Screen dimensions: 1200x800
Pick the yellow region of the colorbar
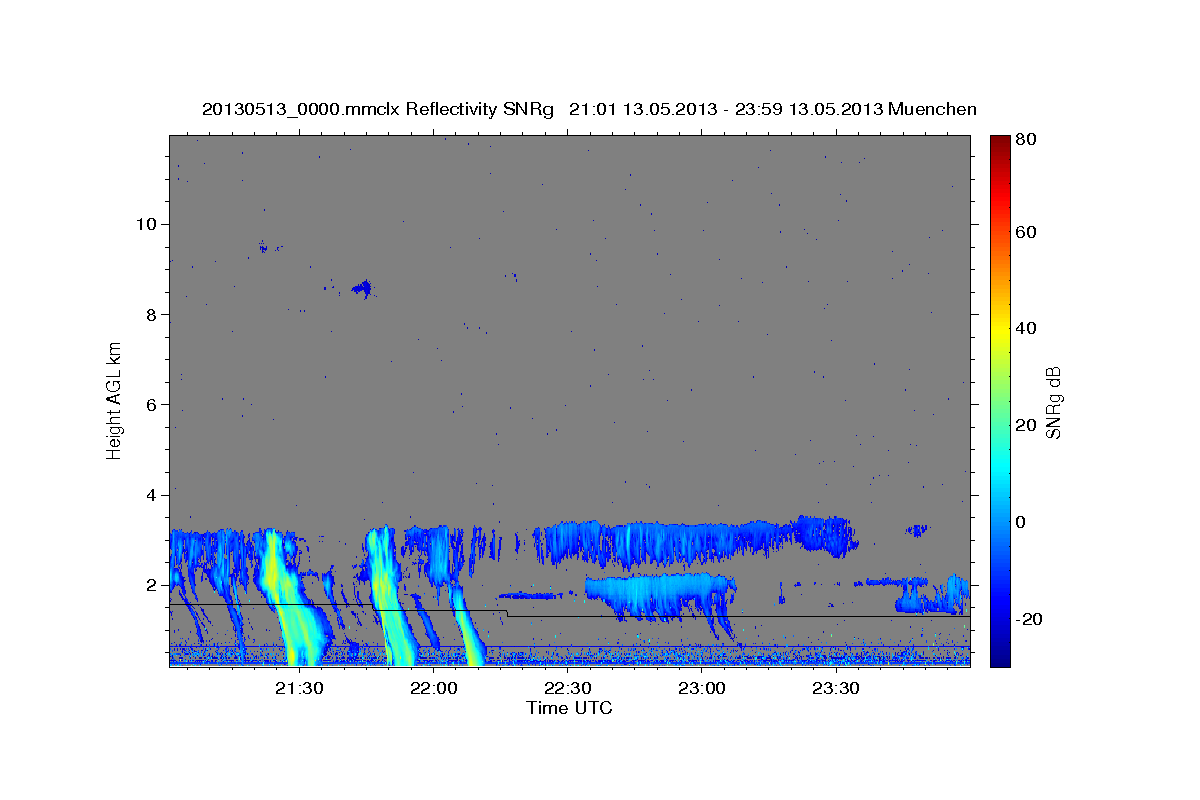pyautogui.click(x=1000, y=330)
